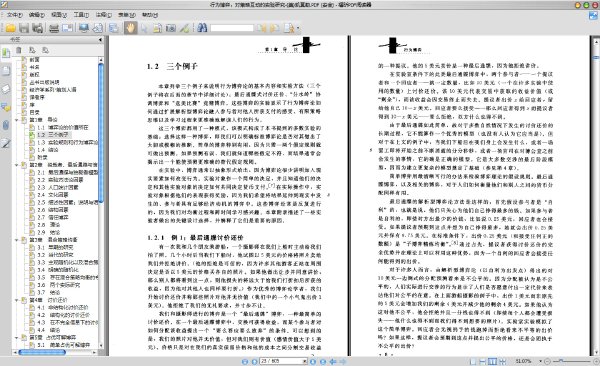Select the typewriter annotation tool
The height and width of the screenshot is (366, 600).
pyautogui.click(x=184, y=28)
